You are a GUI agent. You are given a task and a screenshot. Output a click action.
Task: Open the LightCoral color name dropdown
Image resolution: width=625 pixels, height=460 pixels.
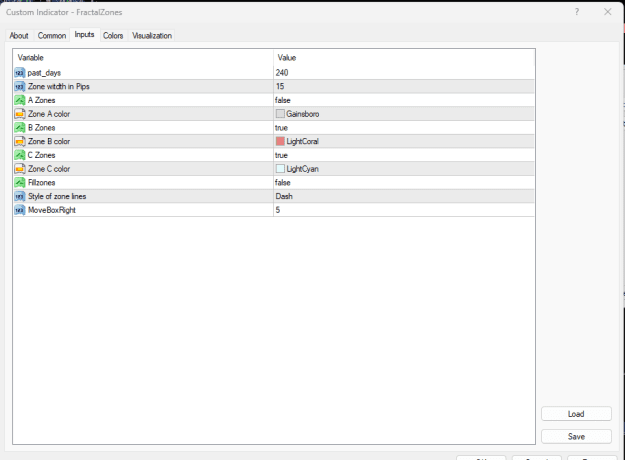pyautogui.click(x=302, y=142)
